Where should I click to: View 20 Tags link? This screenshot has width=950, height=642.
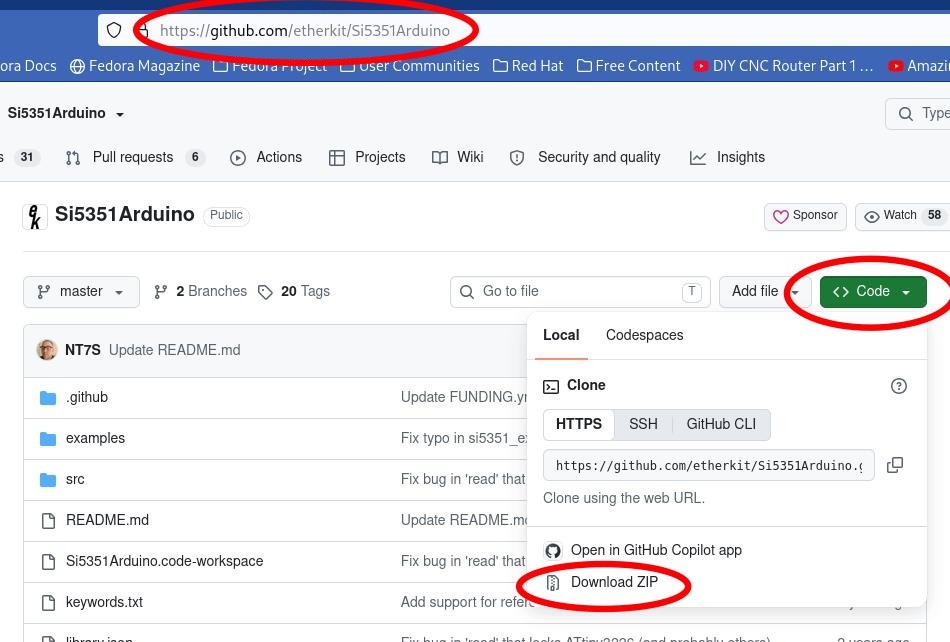(x=294, y=292)
